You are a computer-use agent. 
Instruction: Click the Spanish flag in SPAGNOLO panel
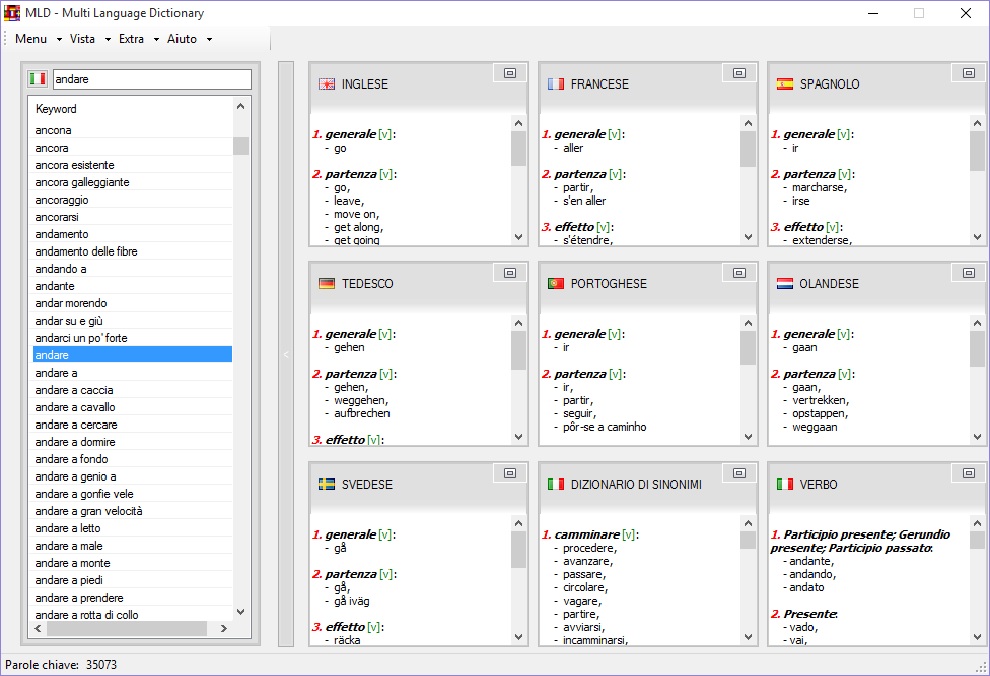[x=785, y=84]
